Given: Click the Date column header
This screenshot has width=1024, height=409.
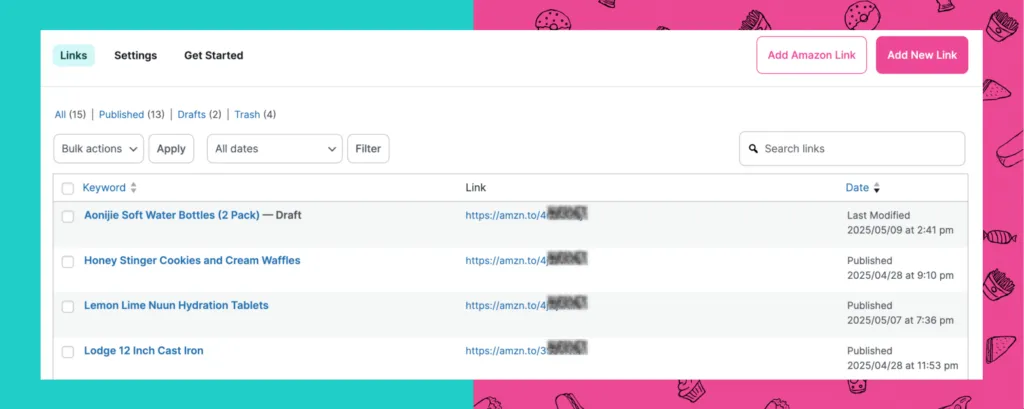Looking at the screenshot, I should [x=857, y=188].
